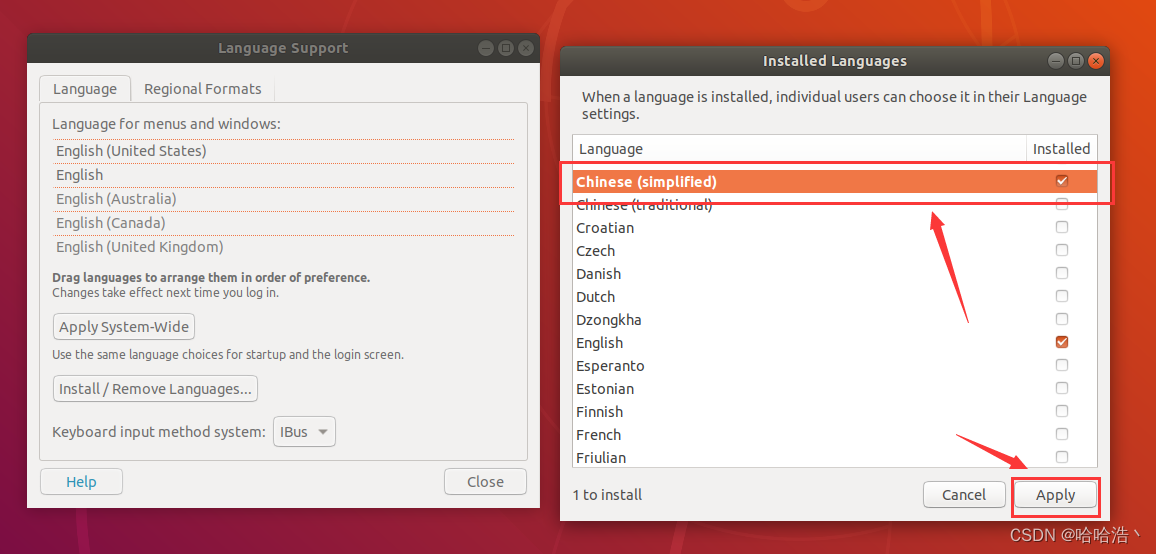Select the Dzongkha language row
The height and width of the screenshot is (554, 1156).
point(835,319)
